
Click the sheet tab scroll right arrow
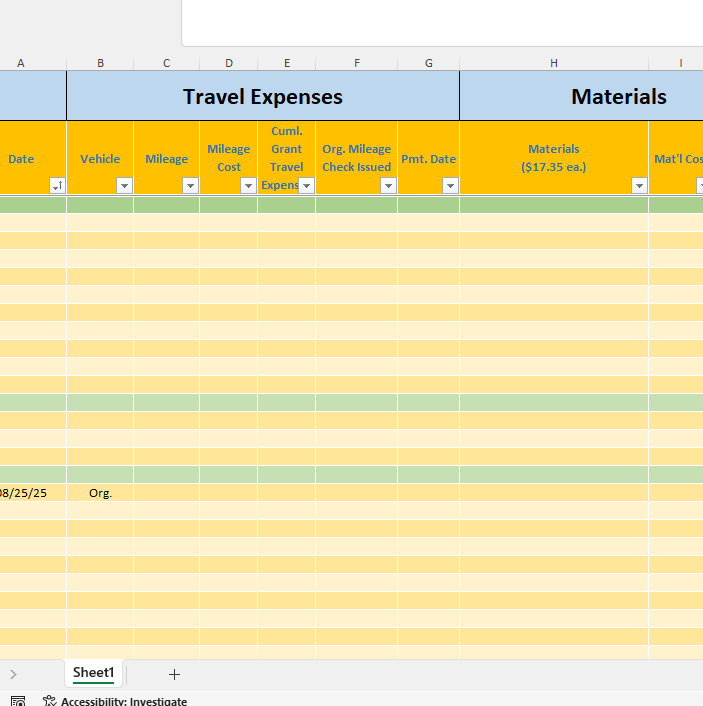(x=13, y=674)
